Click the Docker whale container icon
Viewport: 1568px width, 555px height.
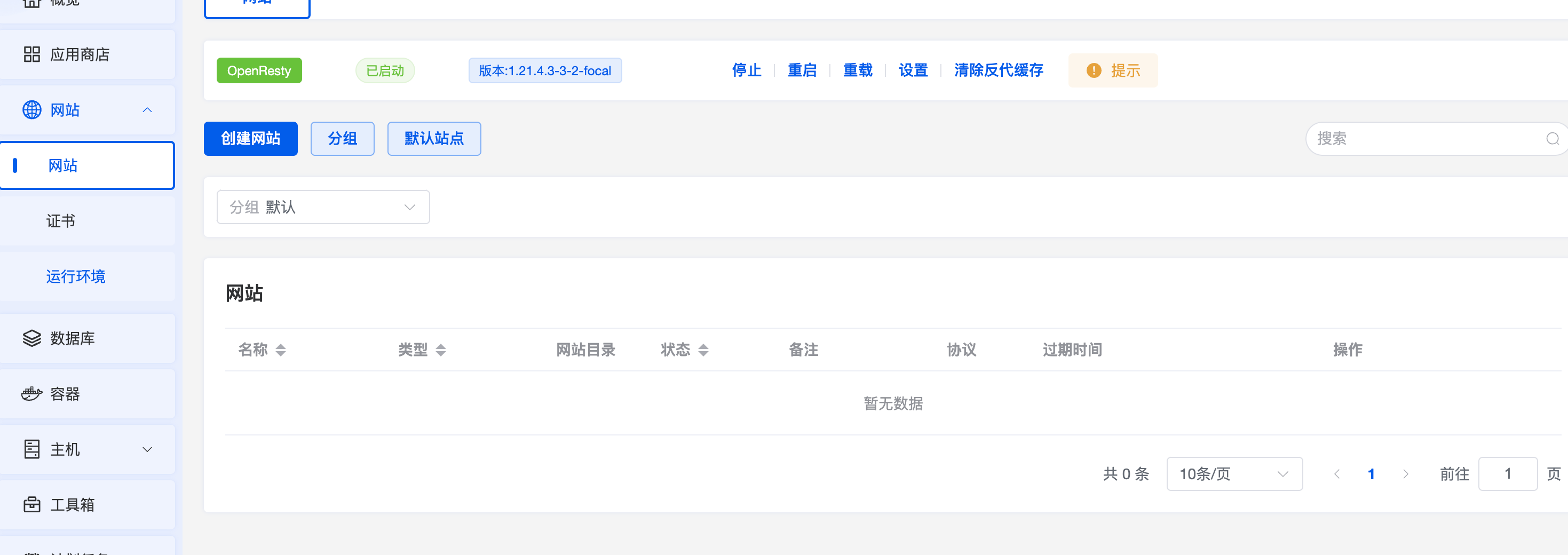click(31, 394)
